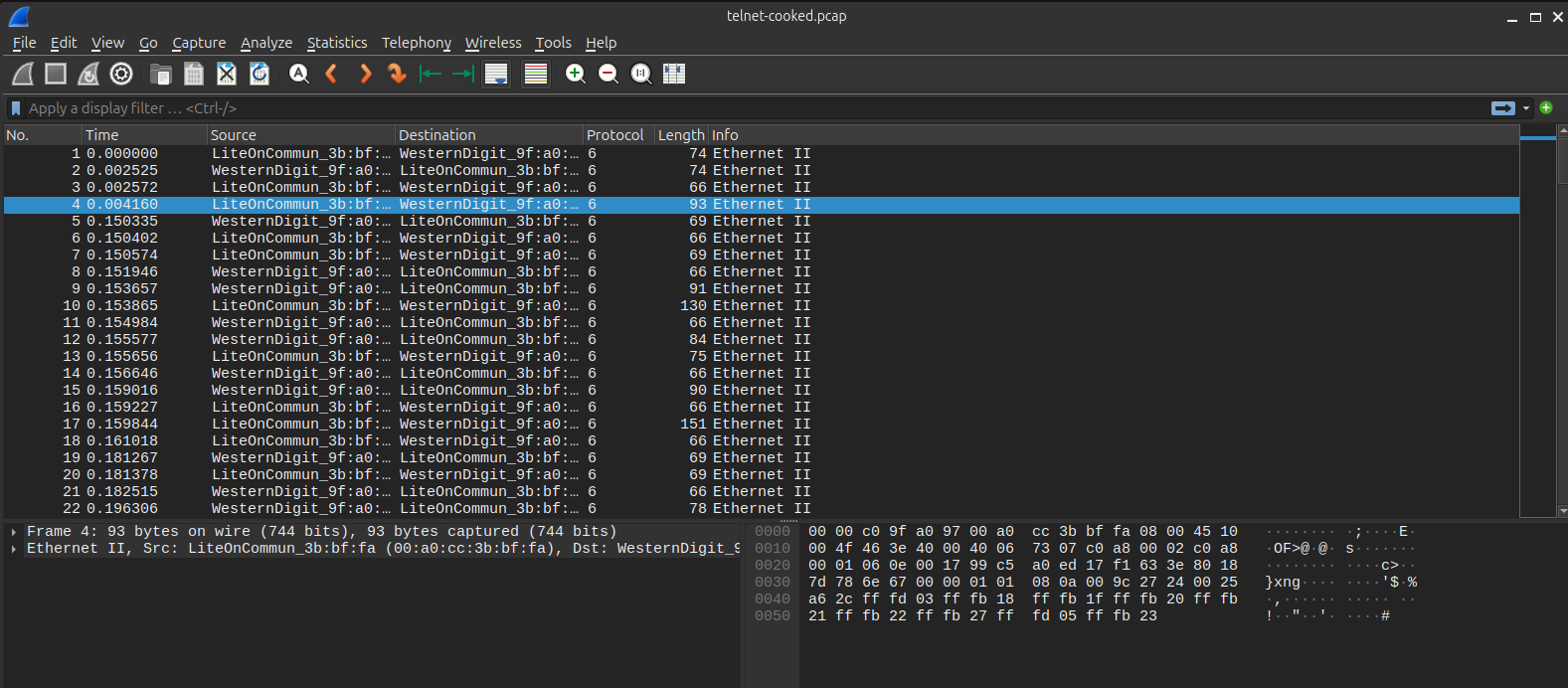Toggle auto-scroll during live capture
The image size is (1568, 688).
pyautogui.click(x=496, y=74)
